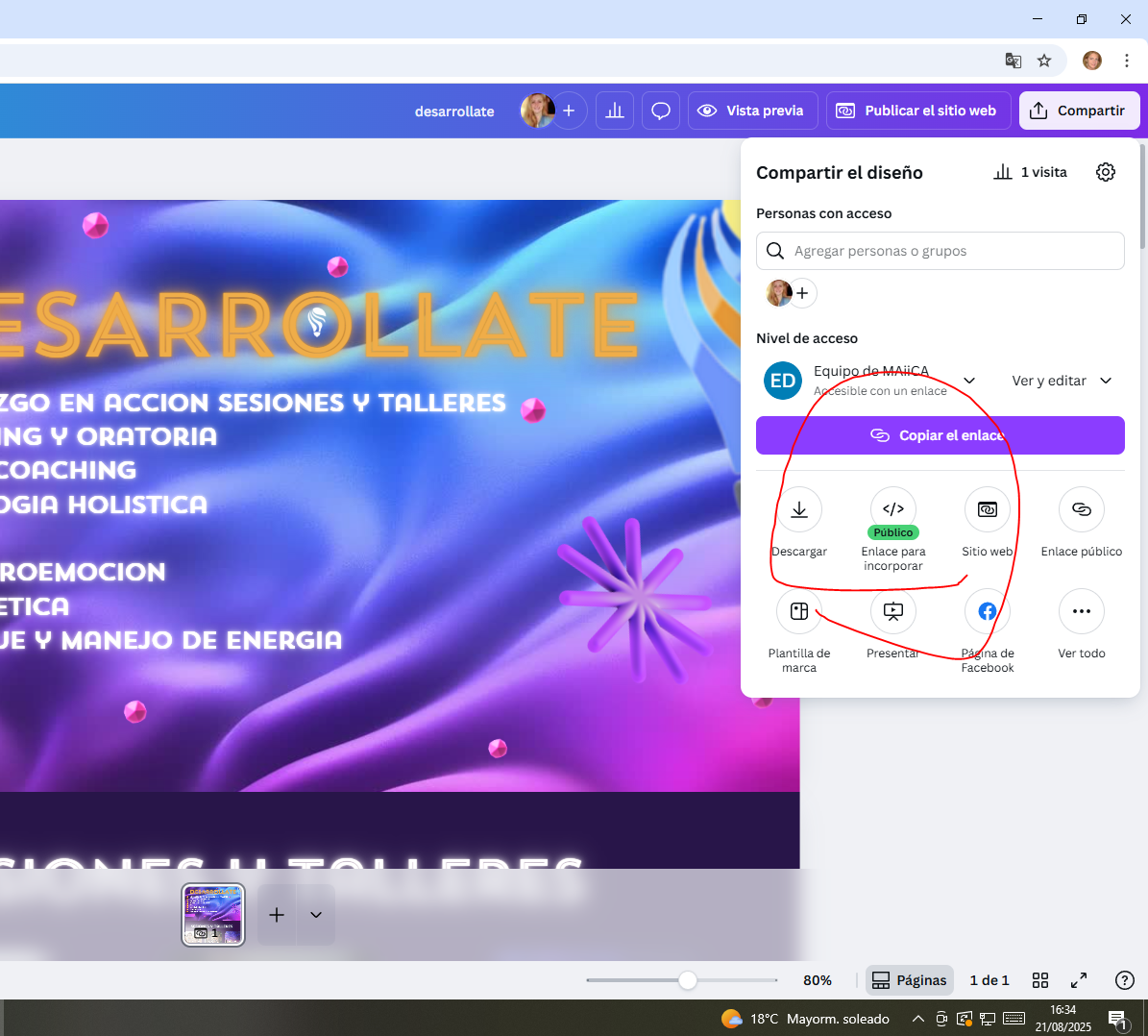Open share settings gear icon

(1106, 172)
